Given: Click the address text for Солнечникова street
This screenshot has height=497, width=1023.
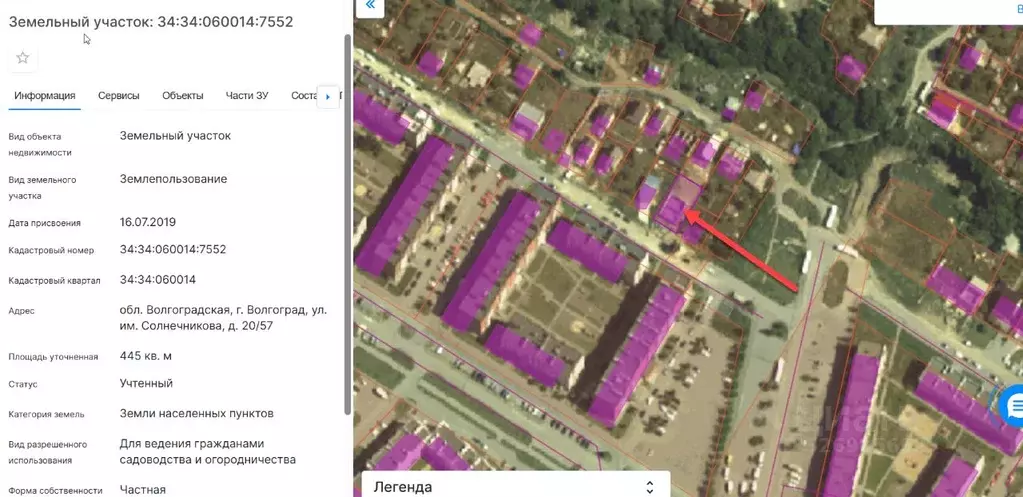Looking at the screenshot, I should coord(222,318).
